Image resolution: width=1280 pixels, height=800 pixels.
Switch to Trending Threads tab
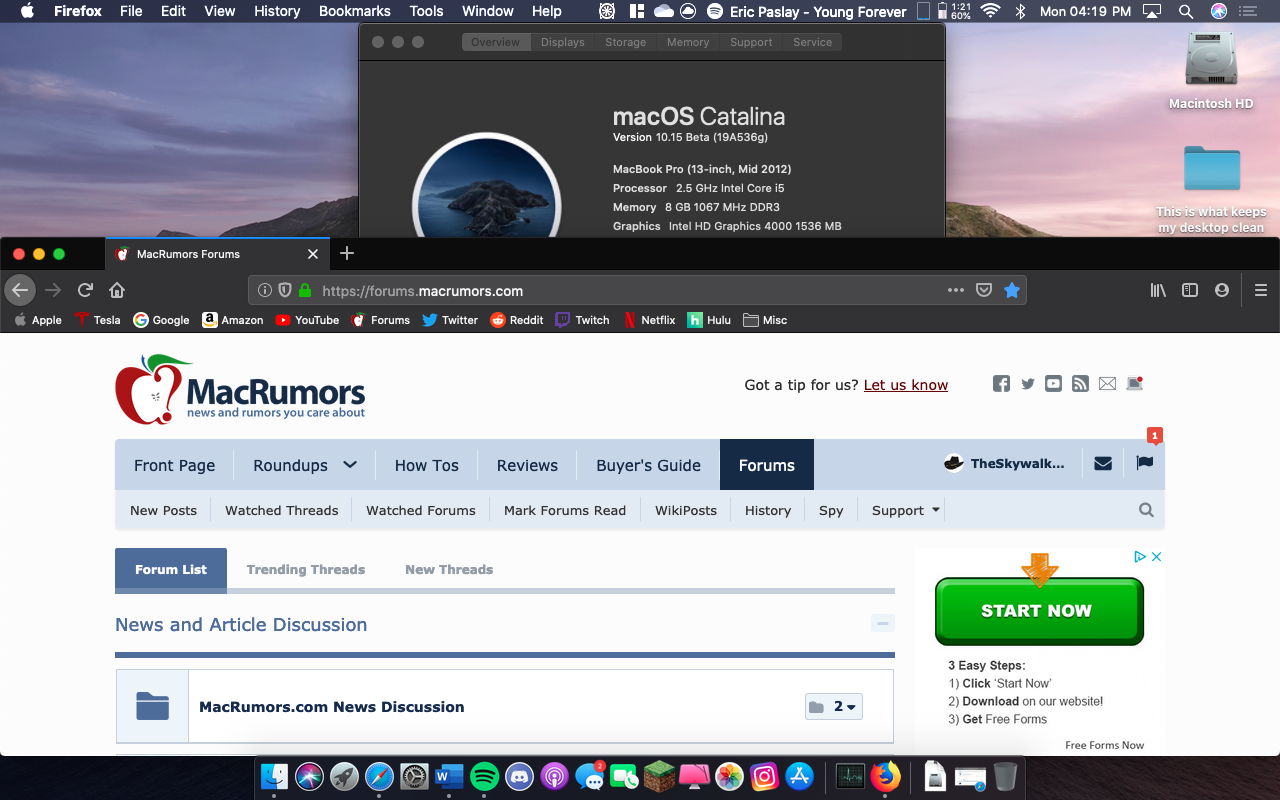pyautogui.click(x=306, y=569)
